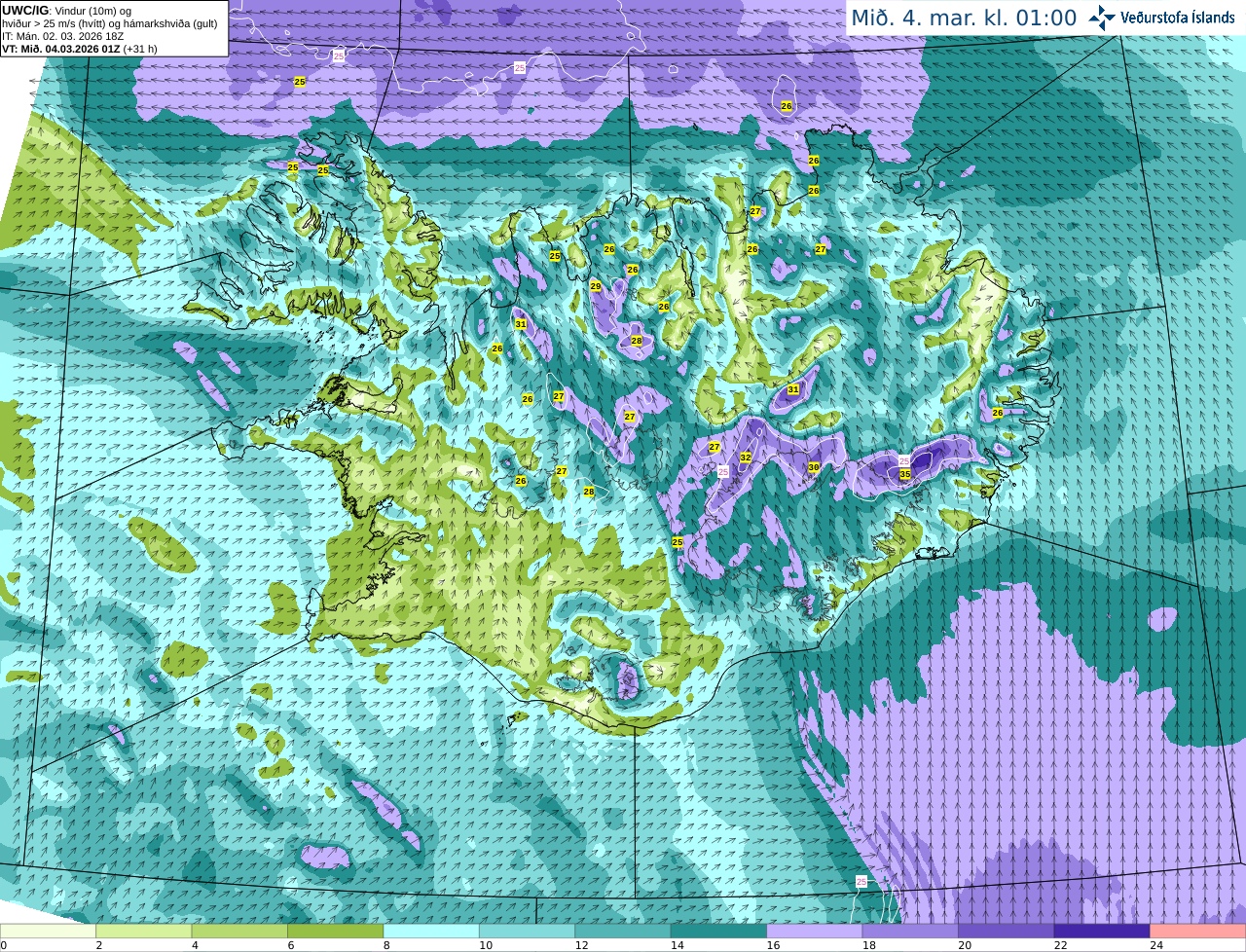The image size is (1246, 952).
Task: Click the 14–16 m/s dark teal legend swatch
Action: pyautogui.click(x=718, y=932)
